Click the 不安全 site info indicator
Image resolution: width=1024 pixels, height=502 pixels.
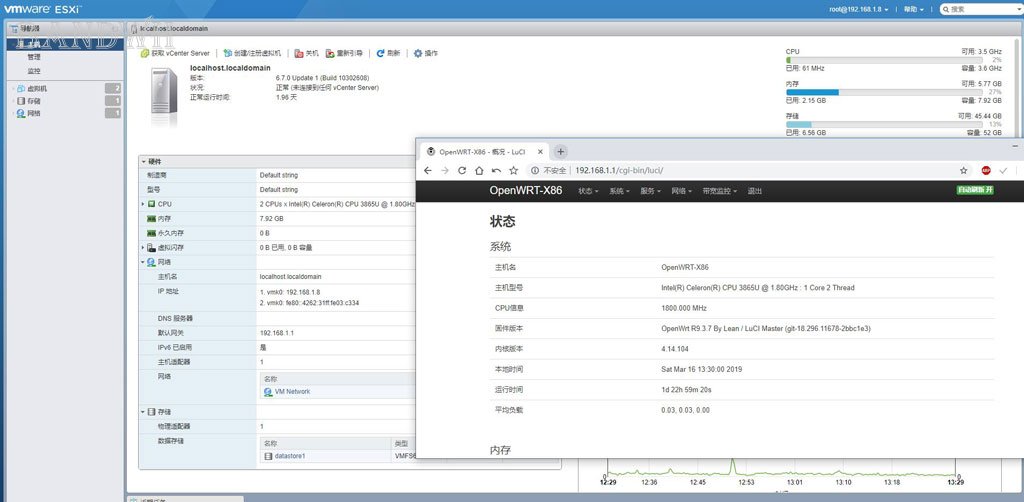(548, 170)
